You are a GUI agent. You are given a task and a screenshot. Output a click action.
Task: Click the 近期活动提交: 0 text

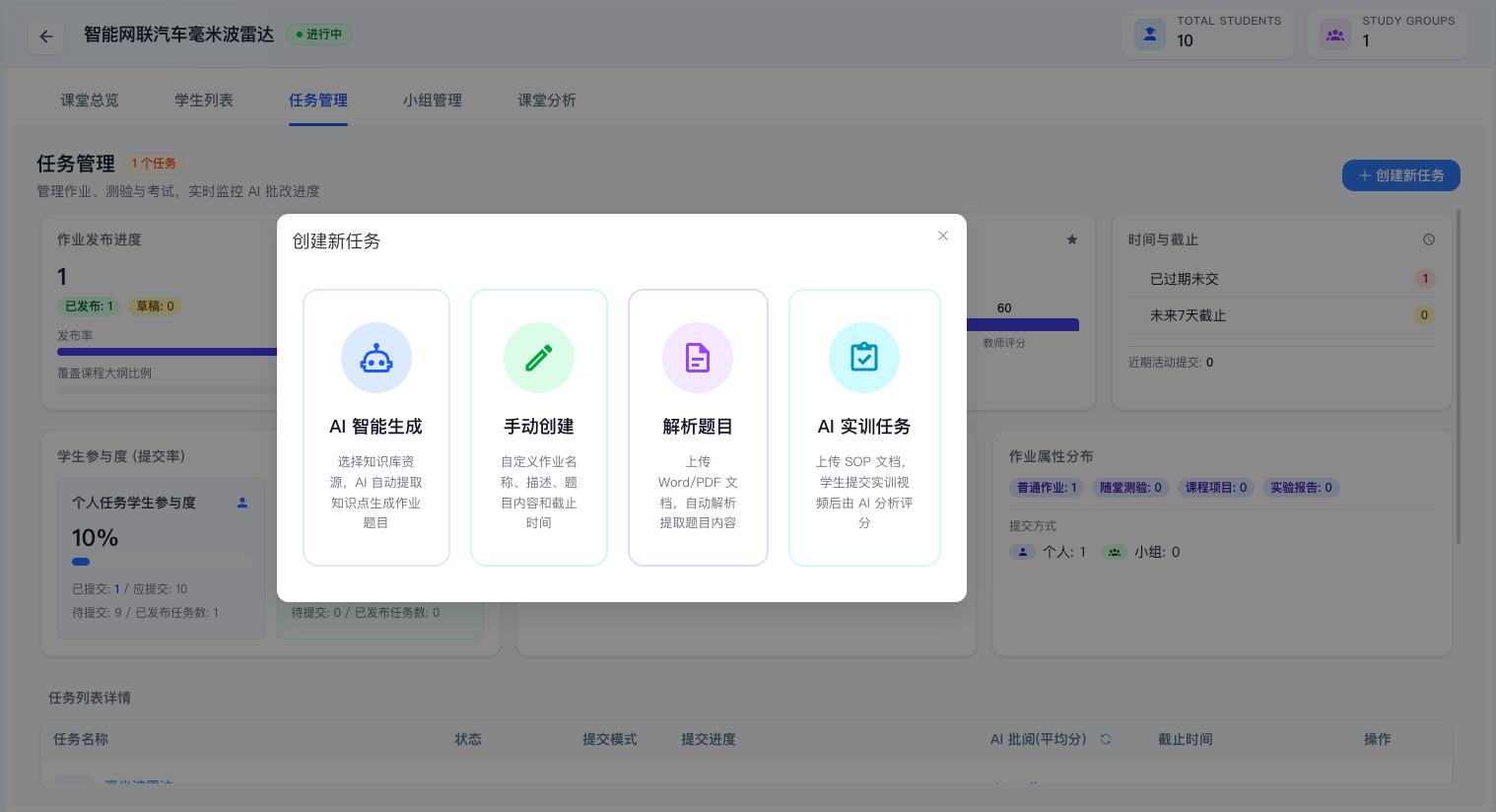coord(1171,363)
